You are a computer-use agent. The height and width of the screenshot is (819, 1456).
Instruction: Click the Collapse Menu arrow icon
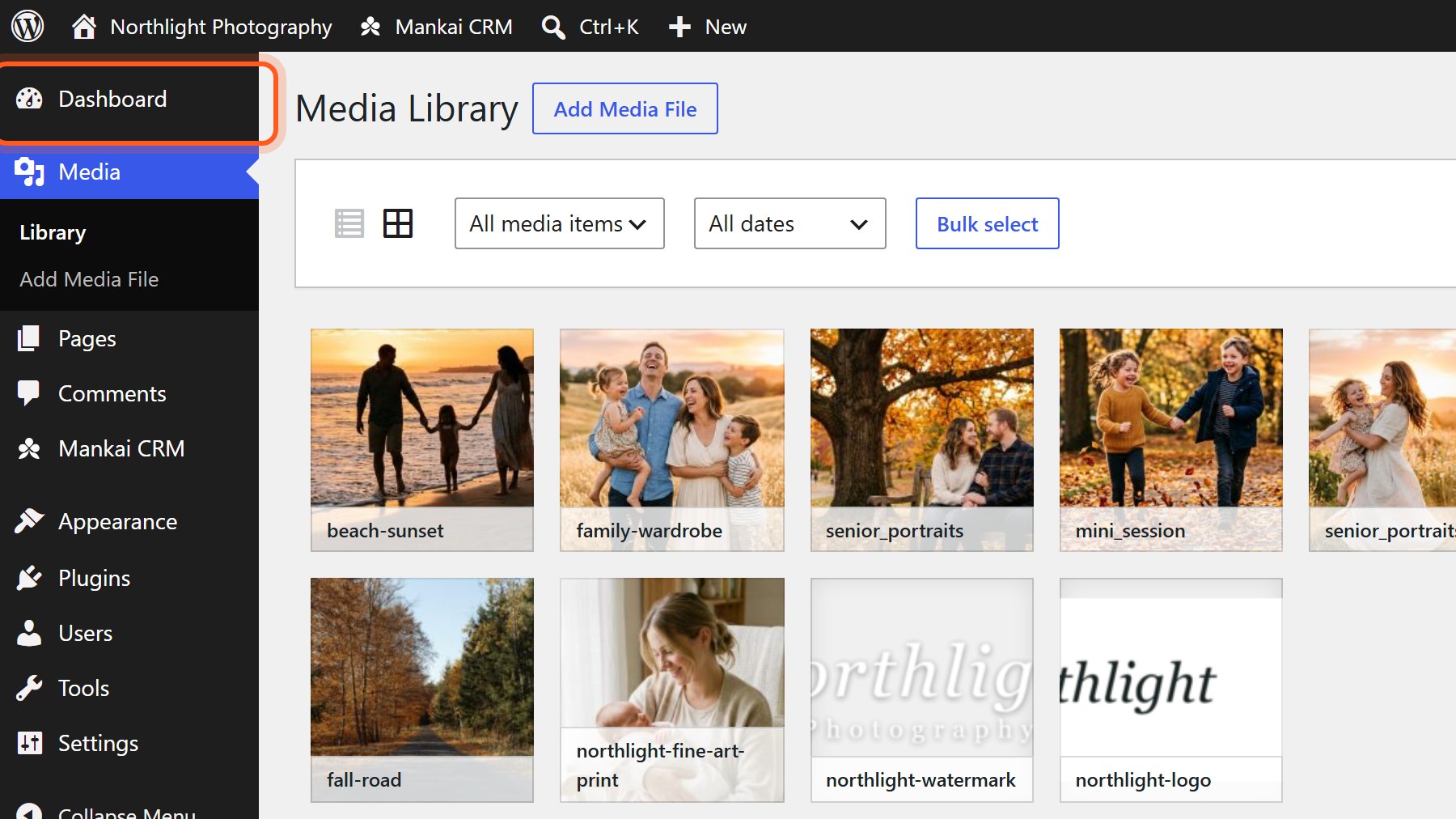(29, 811)
